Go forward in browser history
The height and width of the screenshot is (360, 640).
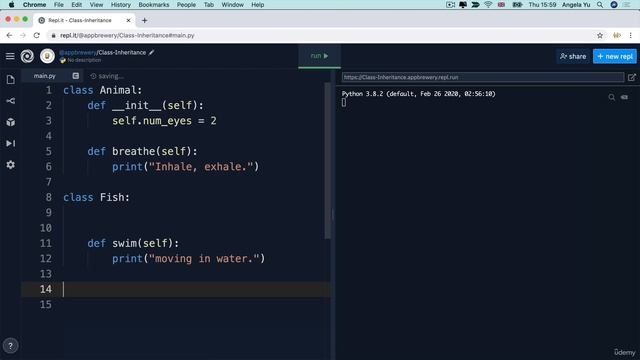(23, 36)
